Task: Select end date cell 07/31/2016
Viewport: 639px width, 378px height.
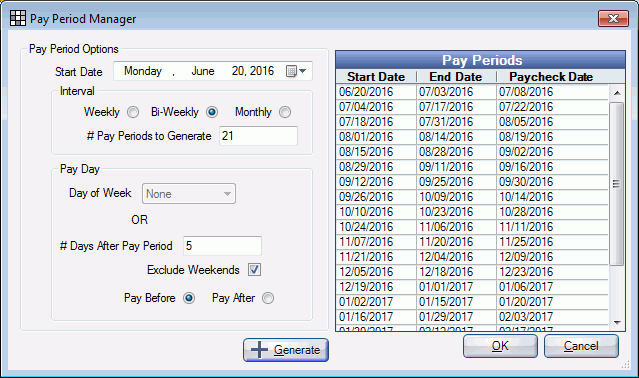Action: (456, 122)
